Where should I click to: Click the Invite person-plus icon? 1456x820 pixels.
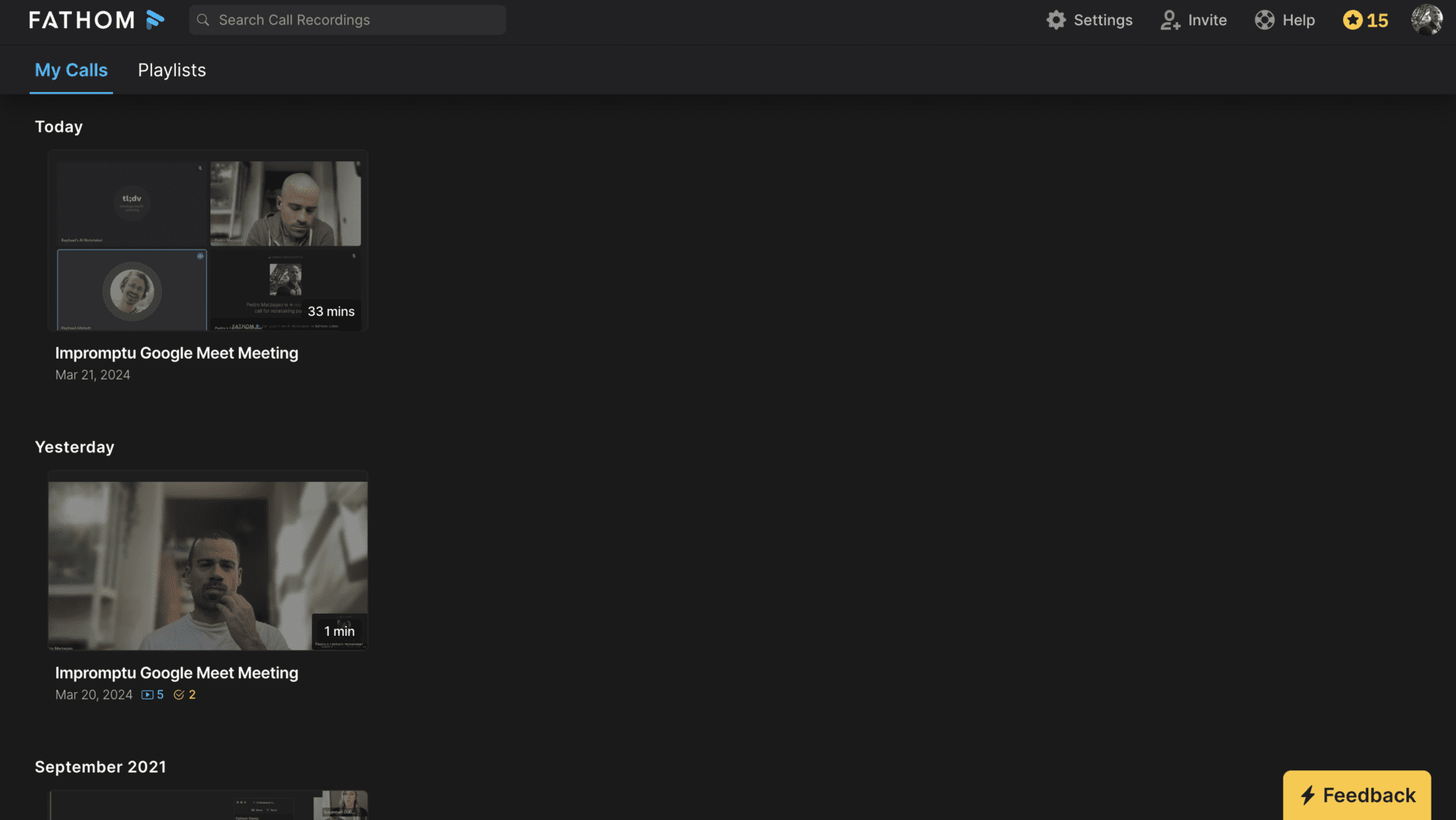click(1170, 20)
